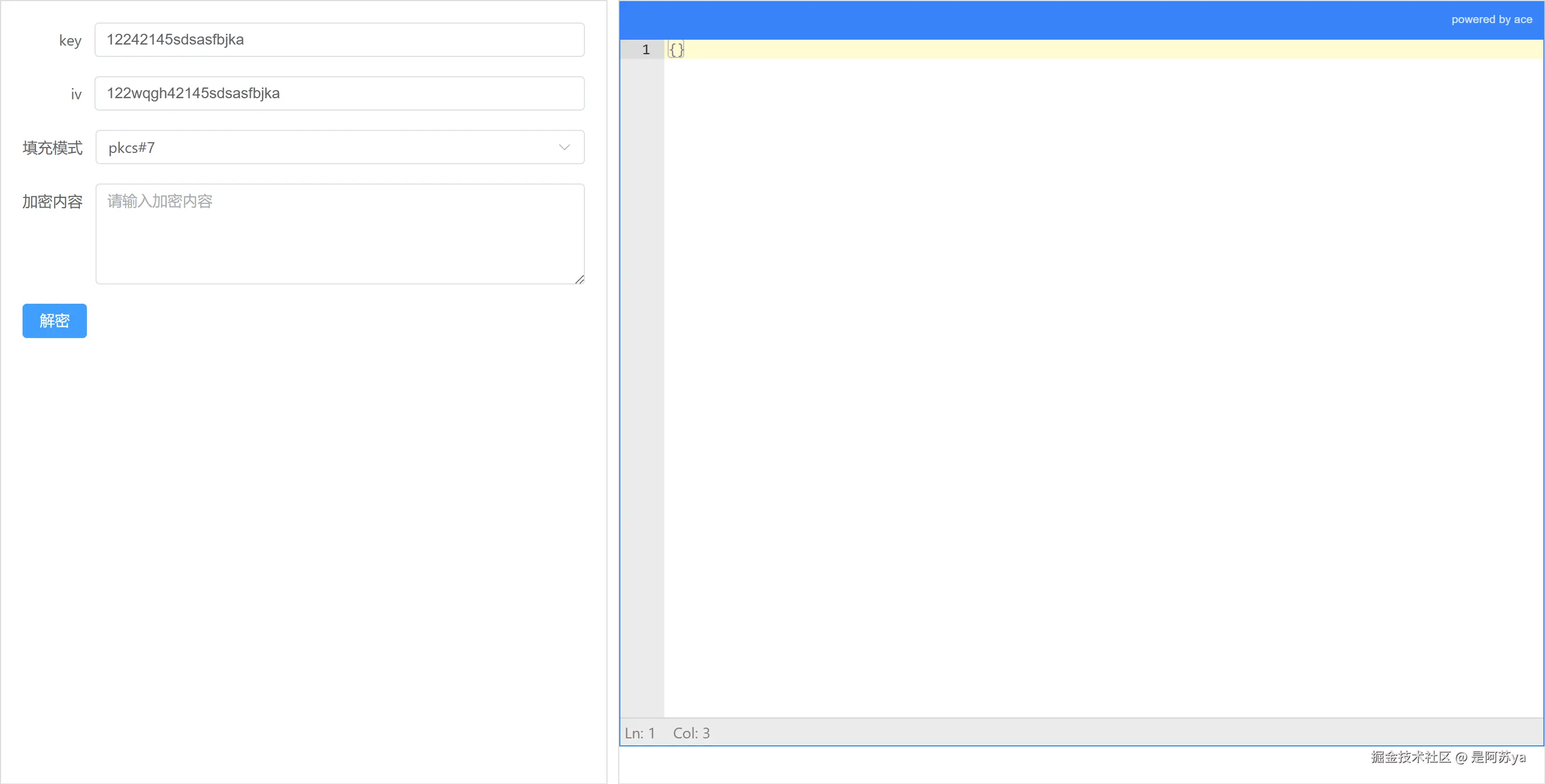
Task: Click the 填充模式 label
Action: (52, 148)
